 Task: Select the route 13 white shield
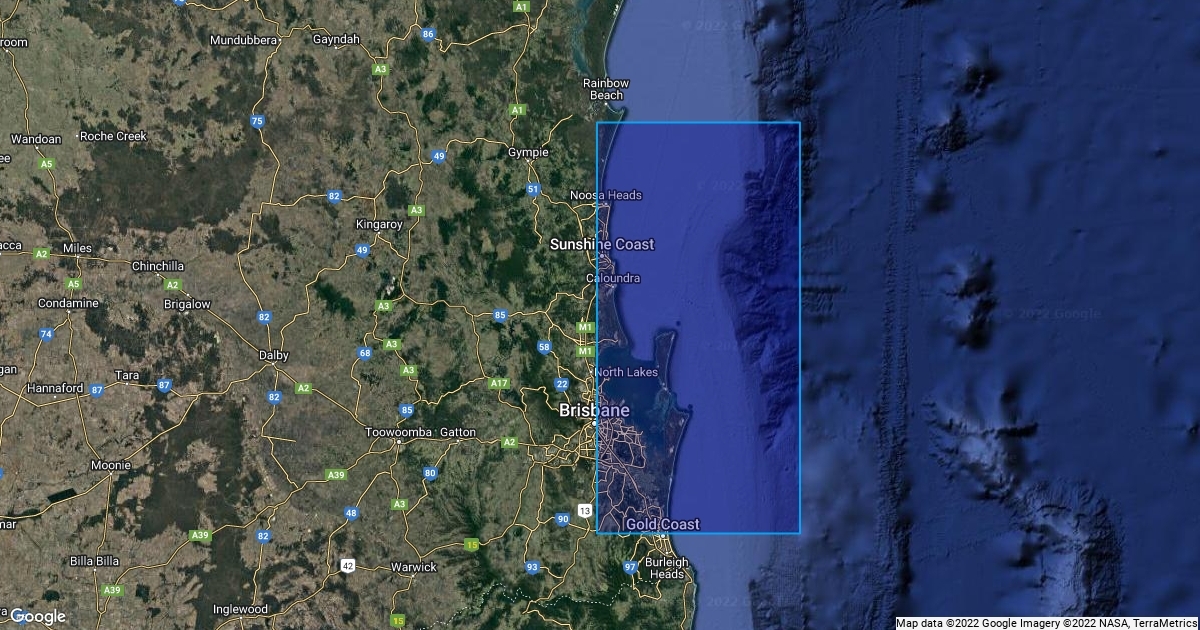[584, 511]
